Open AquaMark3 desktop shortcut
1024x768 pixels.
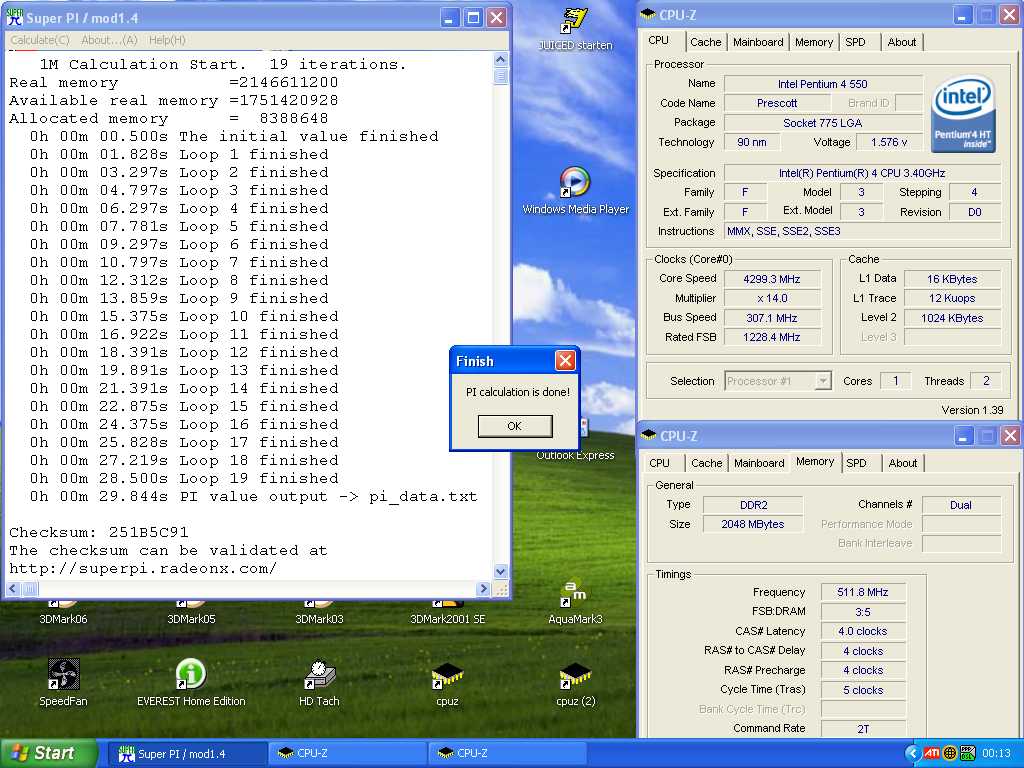(x=575, y=602)
